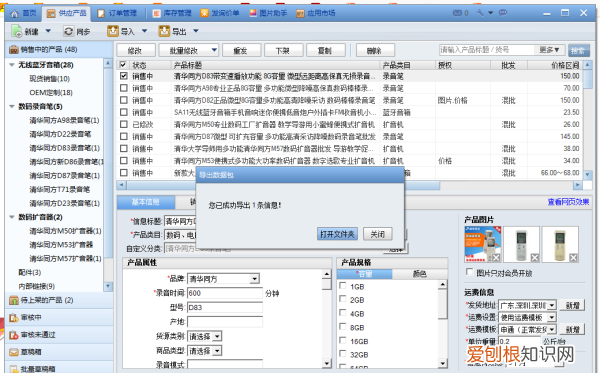600x373 pixels.
Task: Click the 审核中 icon
Action: (x=14, y=318)
